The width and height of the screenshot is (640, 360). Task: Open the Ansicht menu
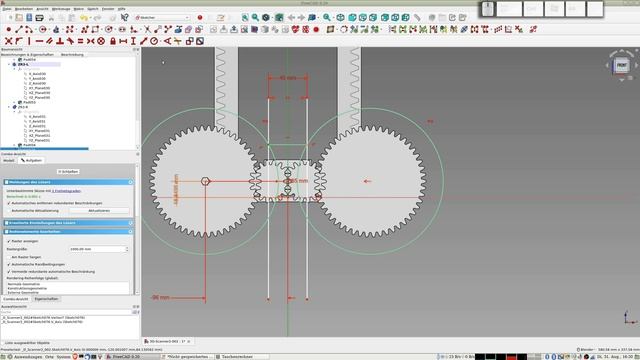point(42,9)
